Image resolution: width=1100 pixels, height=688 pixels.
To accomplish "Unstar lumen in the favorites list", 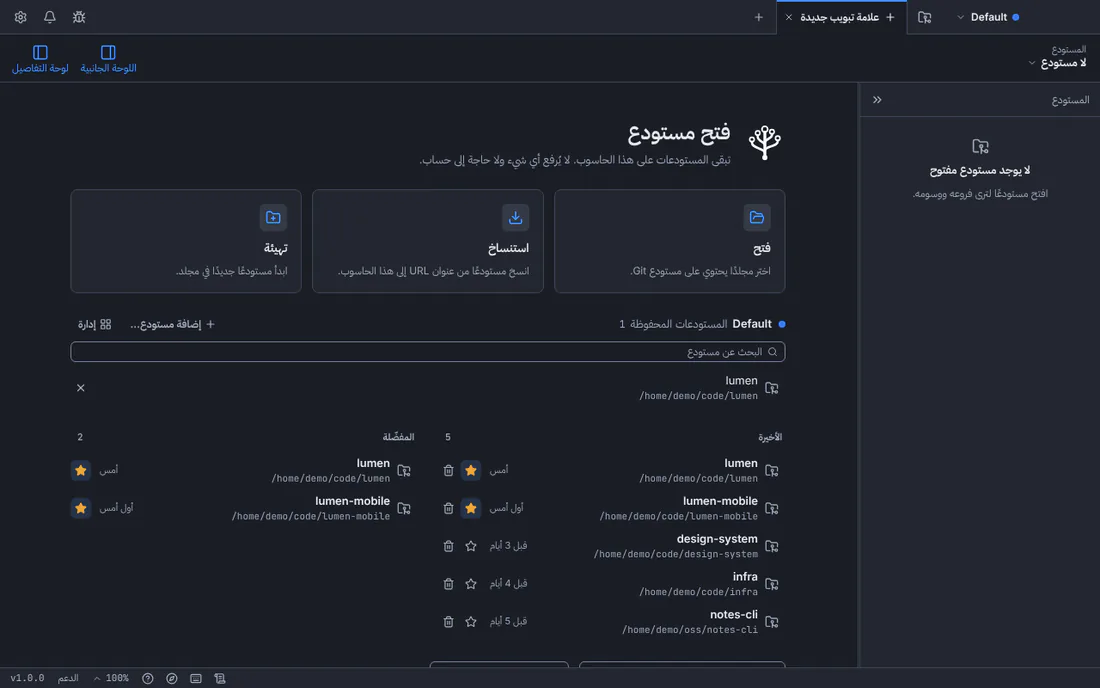I will [x=81, y=470].
